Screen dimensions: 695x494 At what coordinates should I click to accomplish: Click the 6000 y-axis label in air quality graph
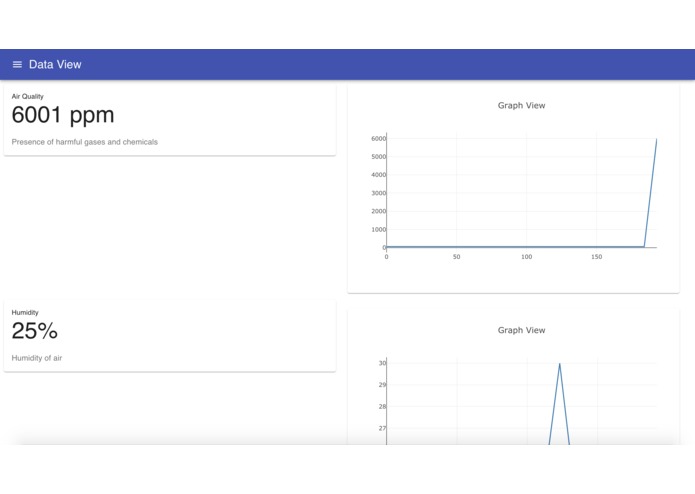(379, 139)
